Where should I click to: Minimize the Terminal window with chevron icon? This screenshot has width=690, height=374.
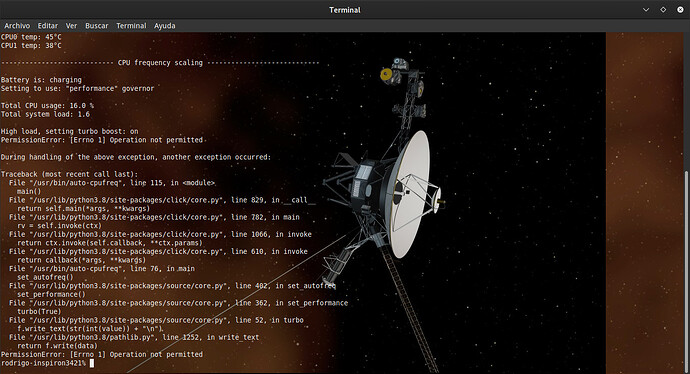click(646, 10)
